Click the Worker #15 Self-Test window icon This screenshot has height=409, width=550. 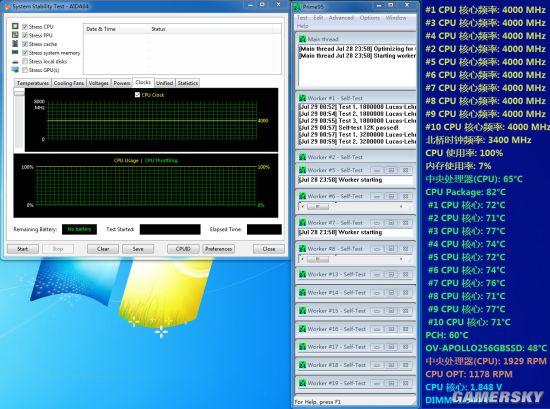coord(302,311)
